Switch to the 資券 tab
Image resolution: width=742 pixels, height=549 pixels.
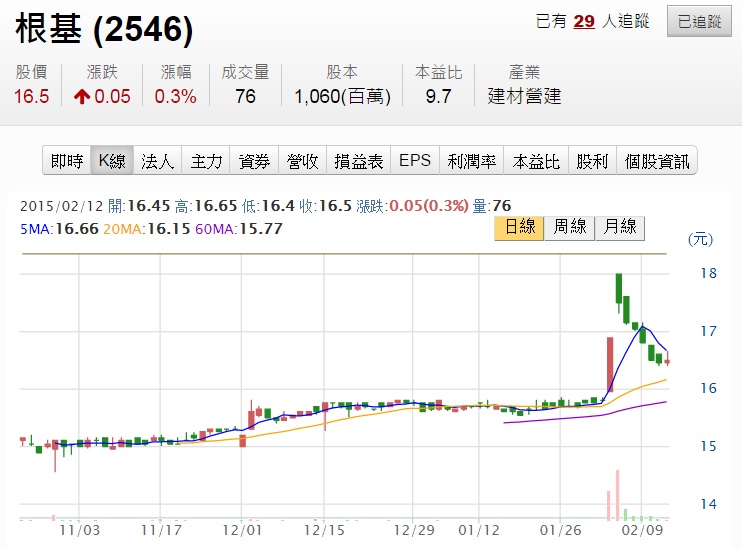point(254,161)
